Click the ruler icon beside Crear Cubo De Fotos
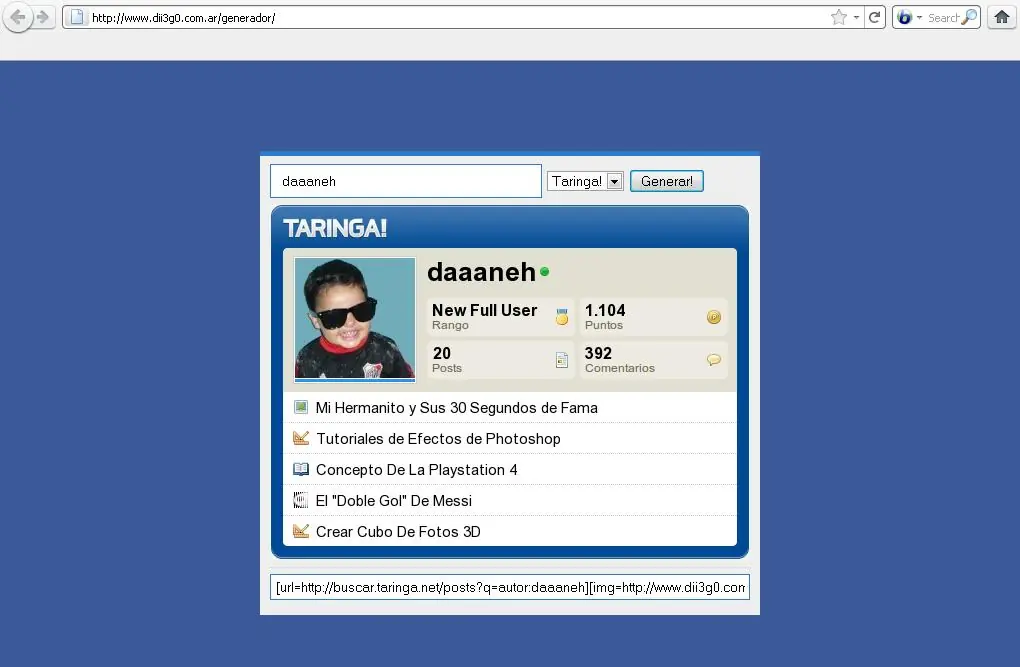 pyautogui.click(x=301, y=531)
